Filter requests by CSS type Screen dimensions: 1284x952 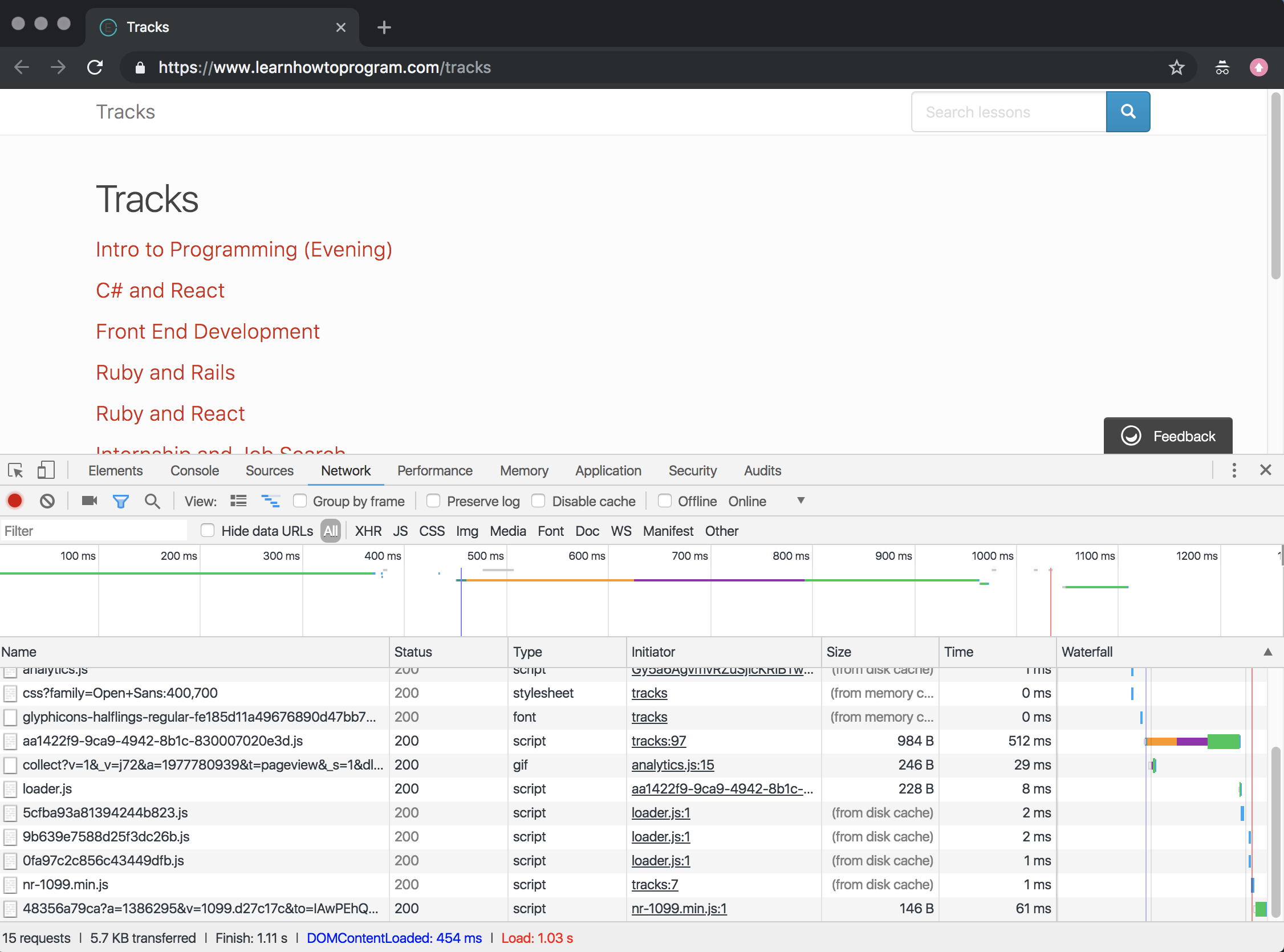[x=432, y=531]
